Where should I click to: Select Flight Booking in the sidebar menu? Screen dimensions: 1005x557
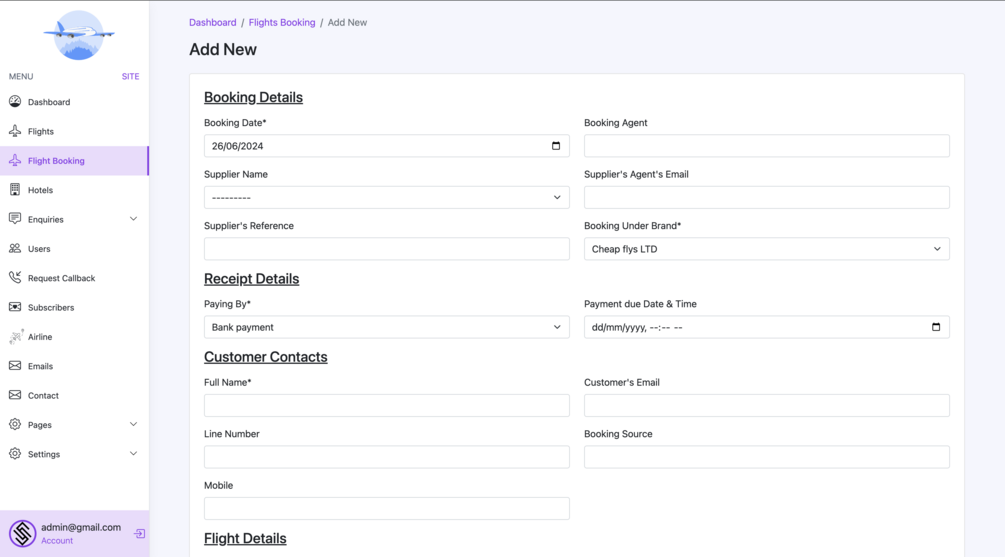(x=74, y=161)
